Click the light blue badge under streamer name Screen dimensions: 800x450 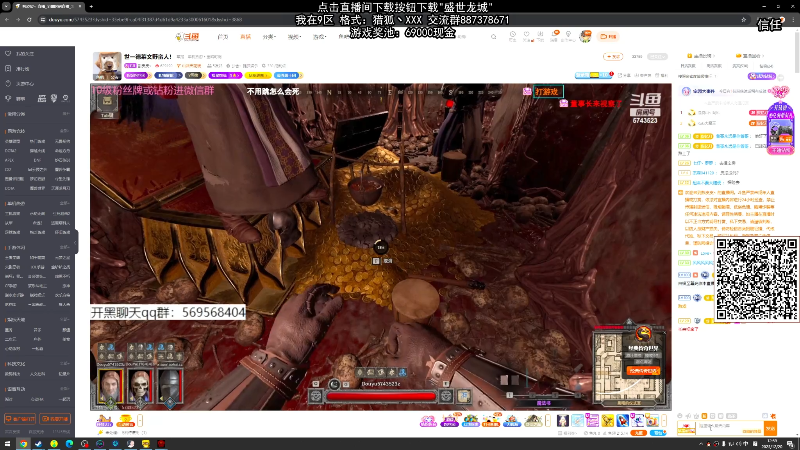click(x=286, y=76)
